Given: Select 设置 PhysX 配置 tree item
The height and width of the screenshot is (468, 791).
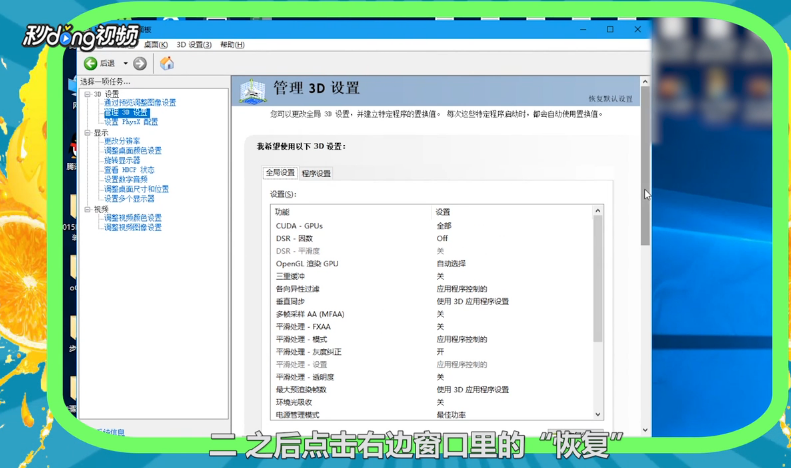Looking at the screenshot, I should pos(131,122).
